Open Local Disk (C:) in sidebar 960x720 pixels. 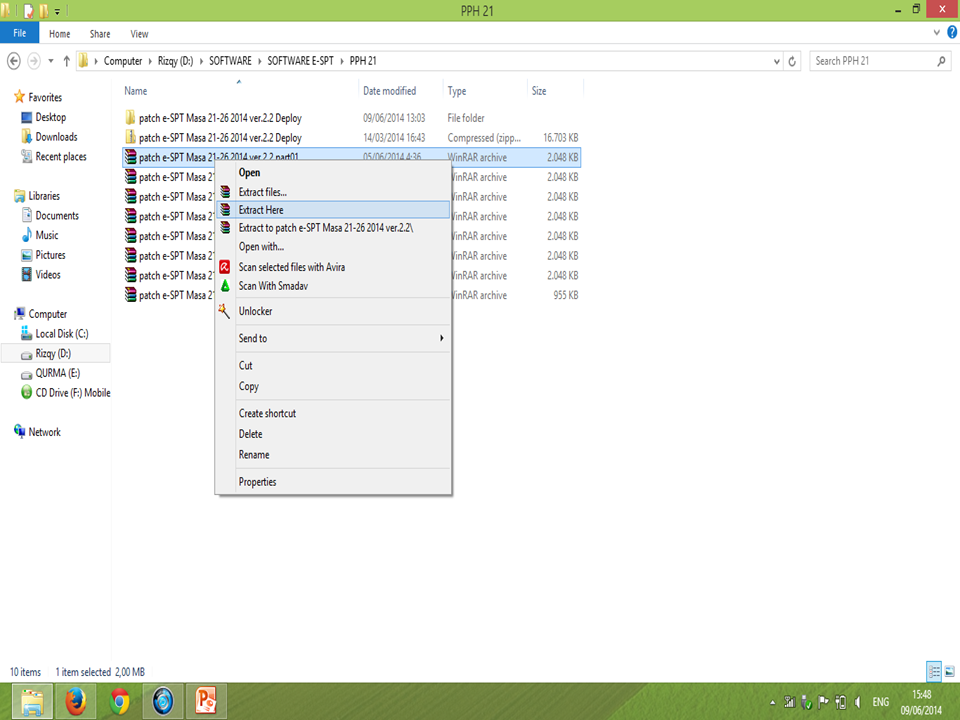(61, 334)
